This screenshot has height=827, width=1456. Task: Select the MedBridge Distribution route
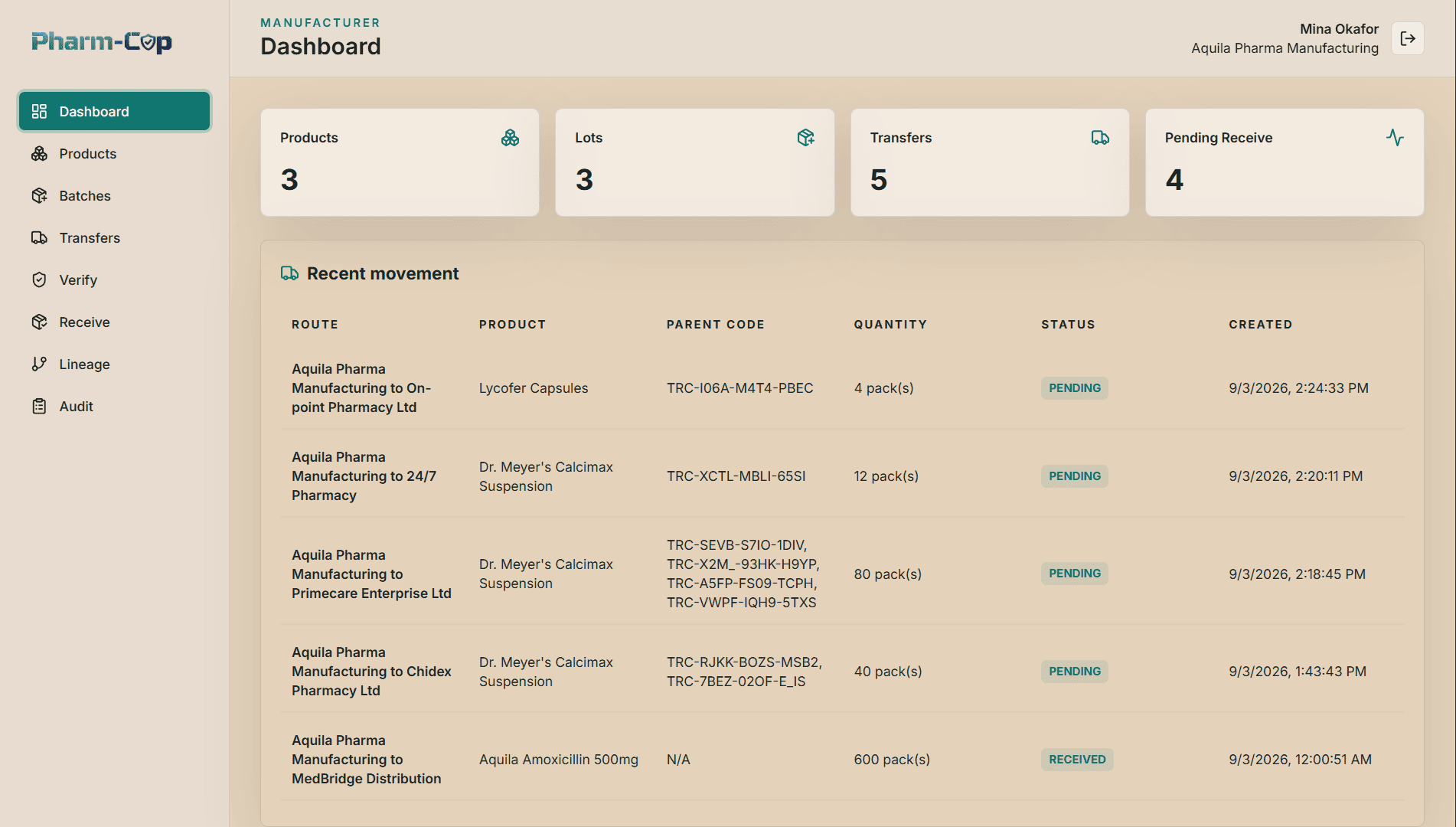(x=366, y=760)
